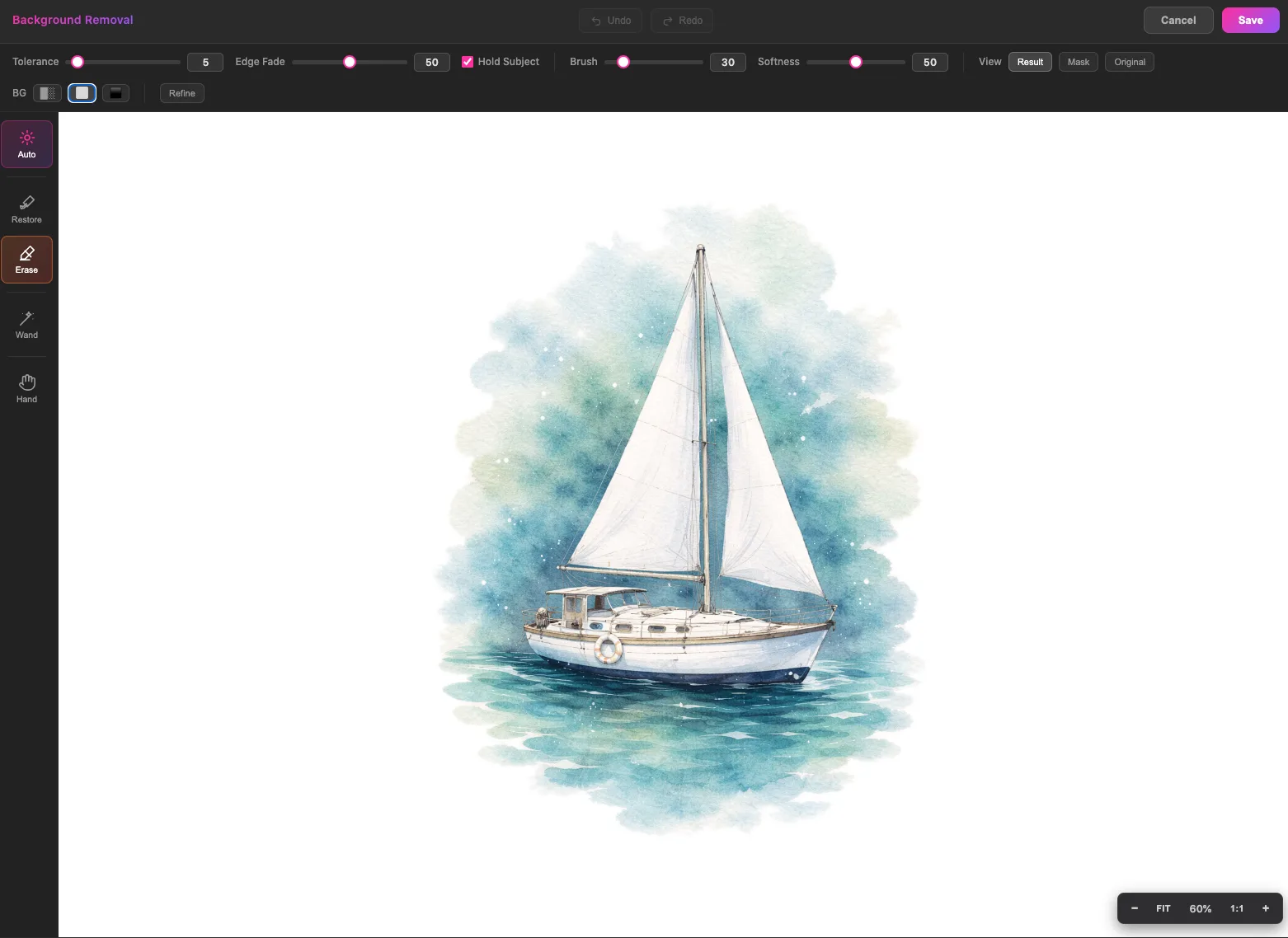Click the Background Removal title

click(73, 20)
